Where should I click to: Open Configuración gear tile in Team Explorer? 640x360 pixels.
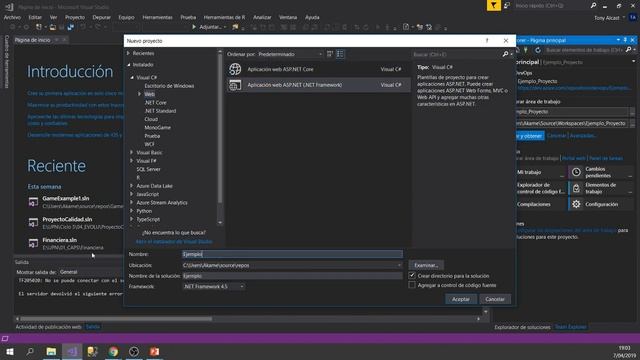pos(601,204)
